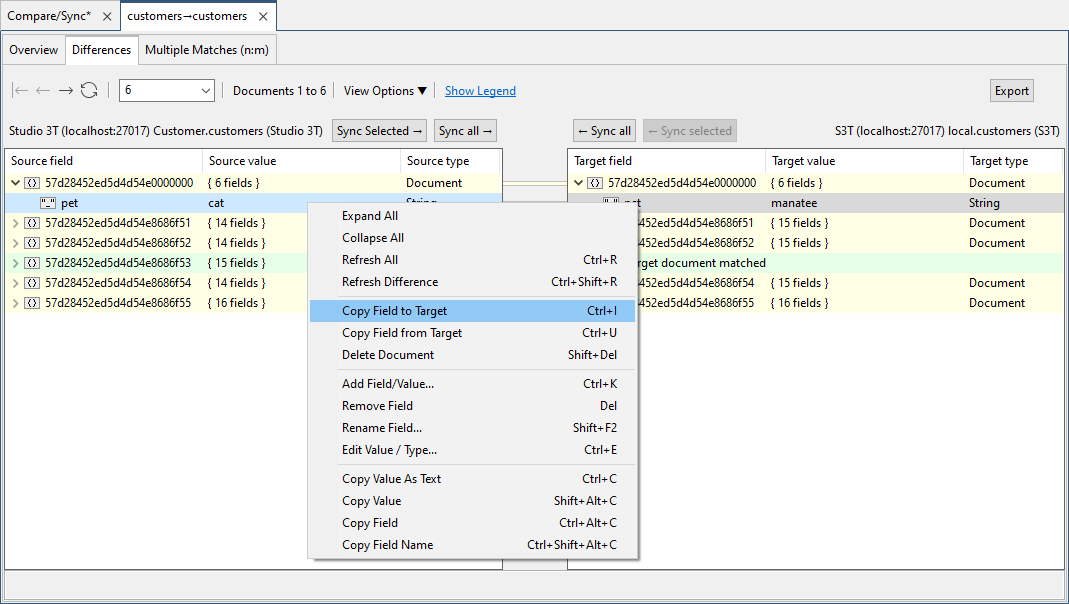Expand source document ending 8686f52
The height and width of the screenshot is (604, 1069).
[15, 243]
